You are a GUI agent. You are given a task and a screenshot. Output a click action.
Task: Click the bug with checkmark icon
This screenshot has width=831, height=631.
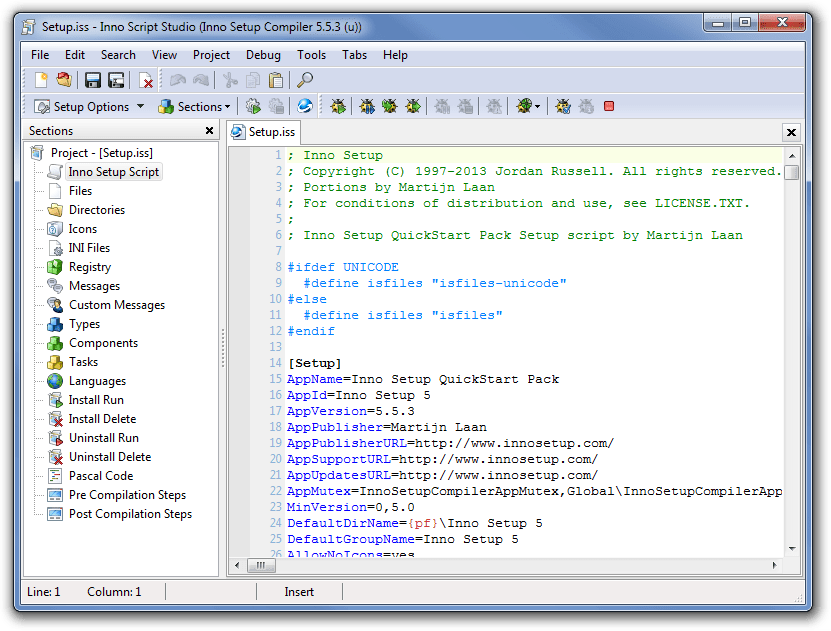click(563, 106)
